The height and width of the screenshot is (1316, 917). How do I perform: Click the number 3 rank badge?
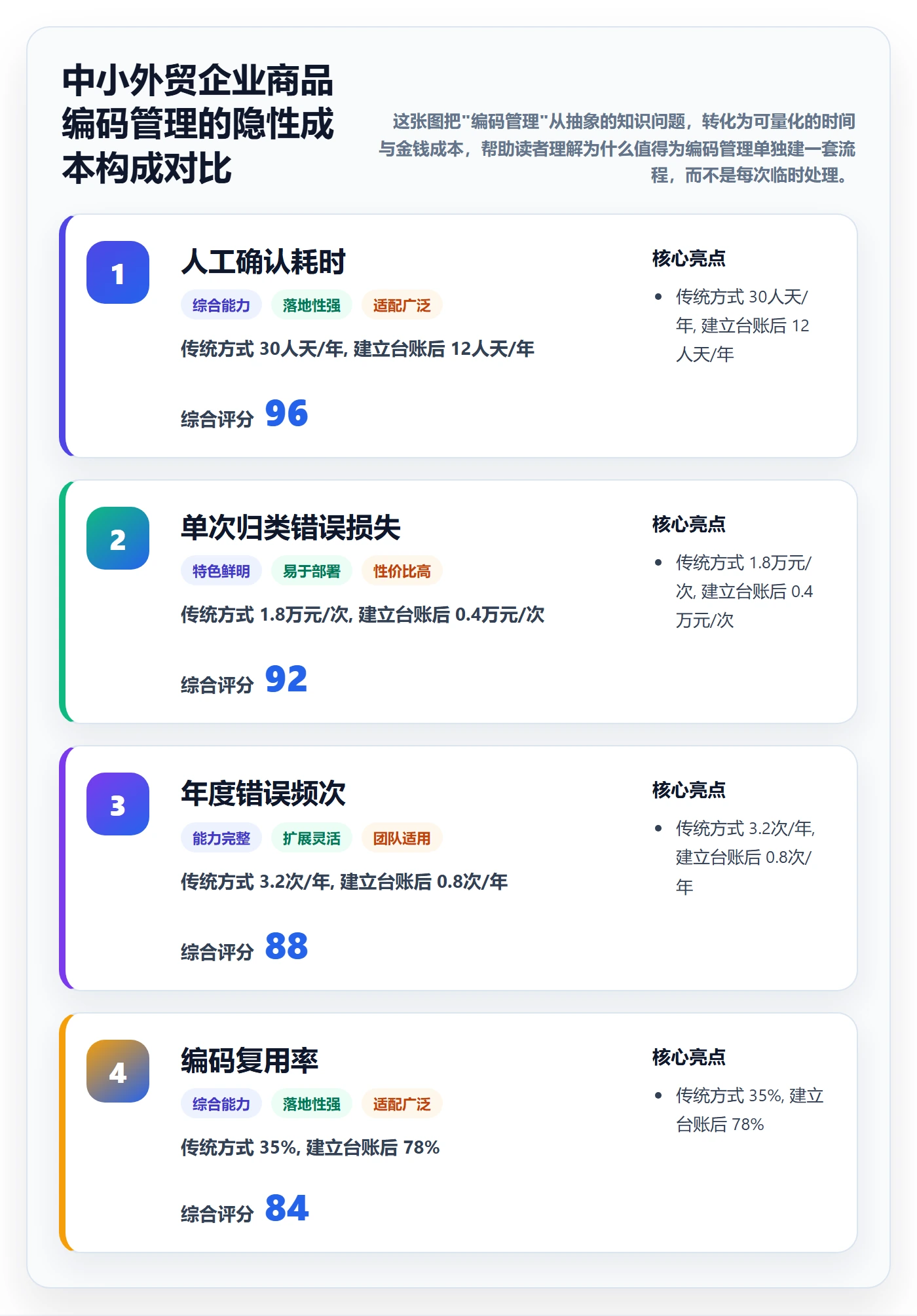118,804
